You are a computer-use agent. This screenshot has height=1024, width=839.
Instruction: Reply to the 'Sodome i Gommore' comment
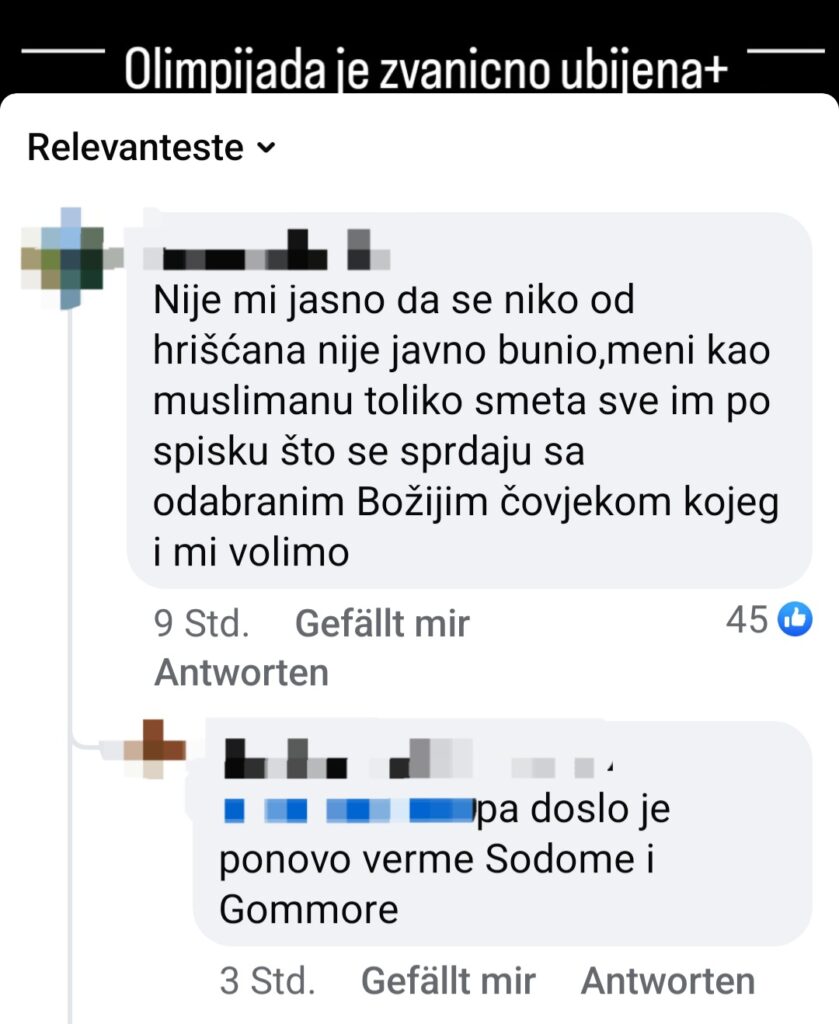pos(668,981)
